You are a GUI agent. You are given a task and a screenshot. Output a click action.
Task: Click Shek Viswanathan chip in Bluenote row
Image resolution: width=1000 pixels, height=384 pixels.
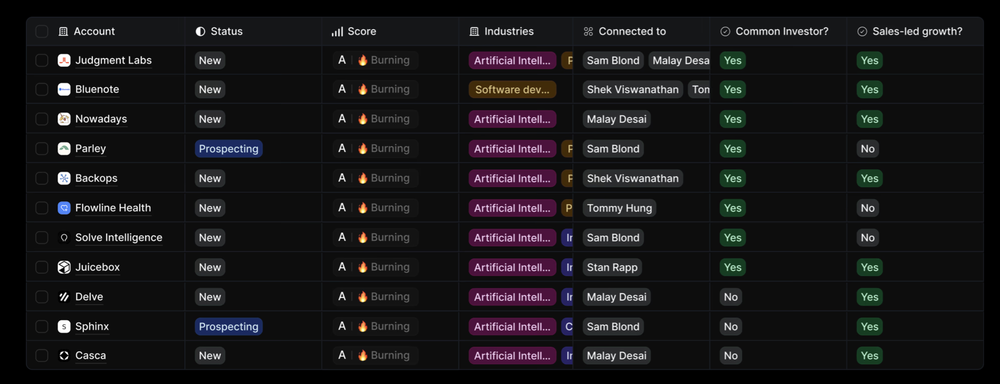633,89
